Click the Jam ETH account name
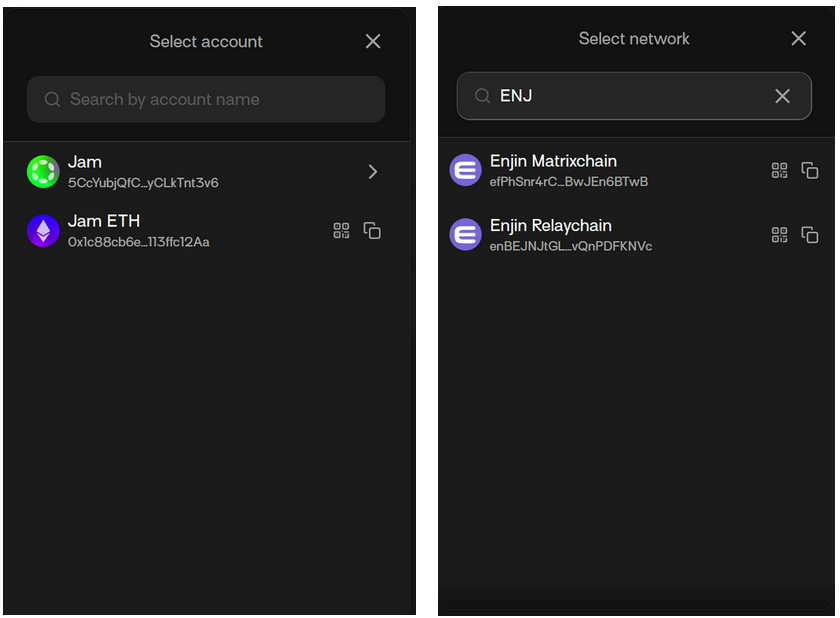 [104, 221]
